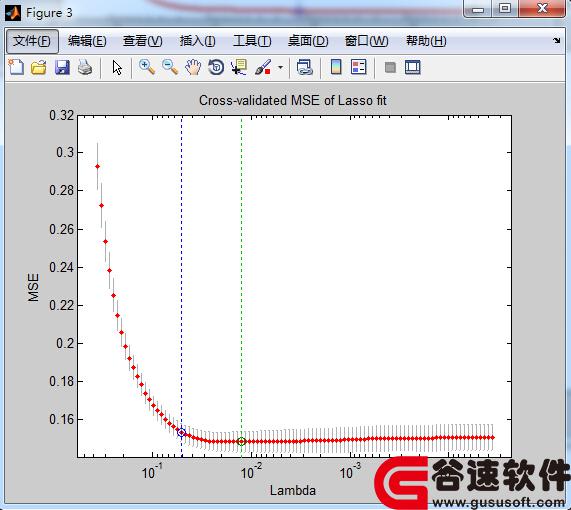Choose the Pan hand tool
Image resolution: width=571 pixels, height=510 pixels.
193,67
